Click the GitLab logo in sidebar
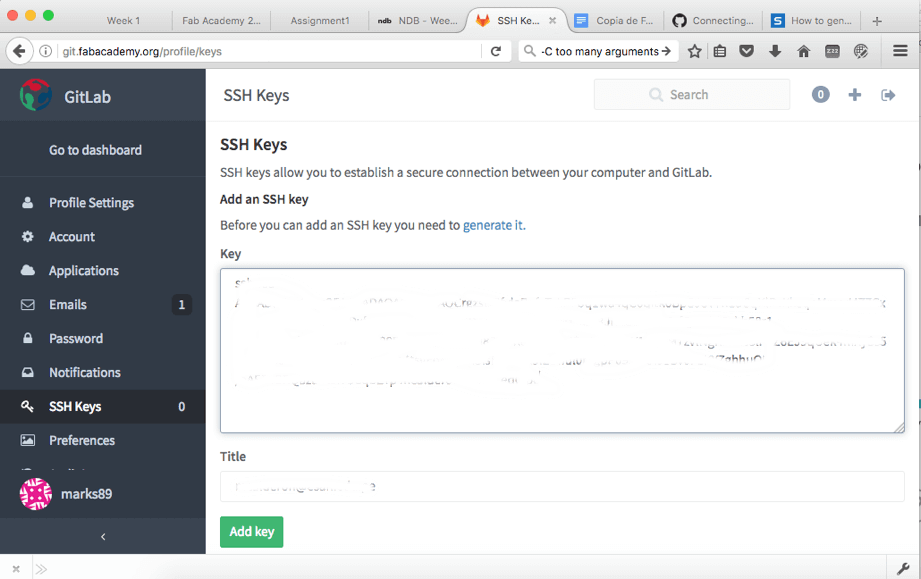 pyautogui.click(x=35, y=95)
